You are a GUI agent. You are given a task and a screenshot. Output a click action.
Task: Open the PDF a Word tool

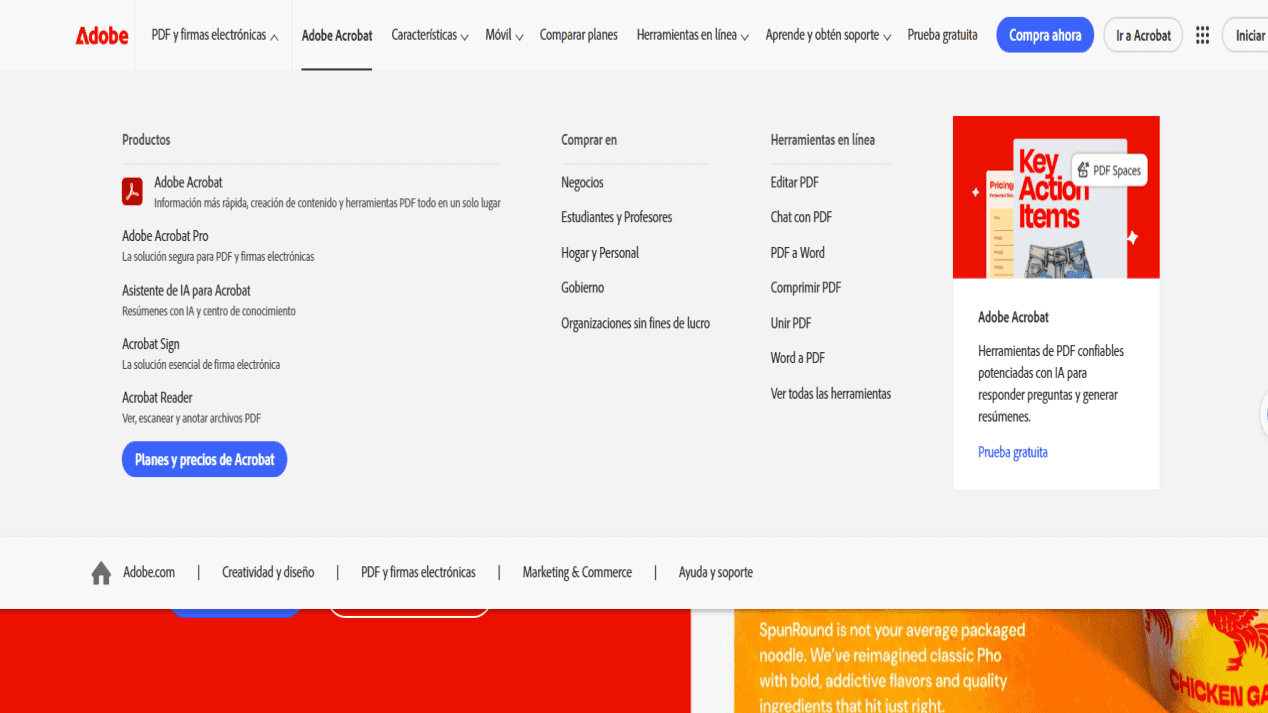[x=797, y=253]
